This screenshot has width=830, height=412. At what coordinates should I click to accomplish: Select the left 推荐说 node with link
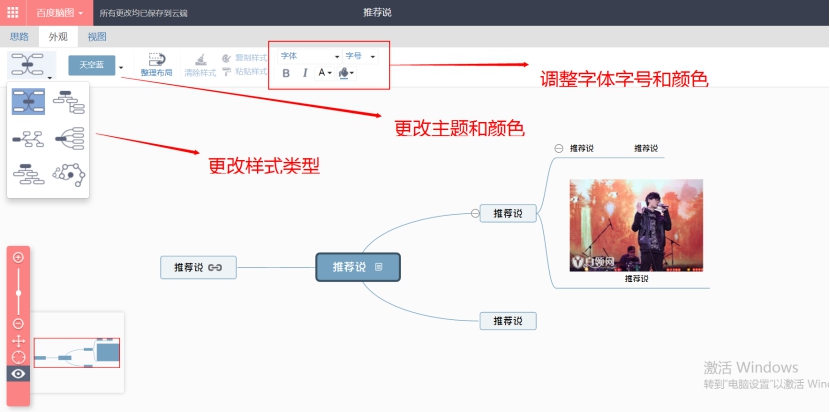199,267
